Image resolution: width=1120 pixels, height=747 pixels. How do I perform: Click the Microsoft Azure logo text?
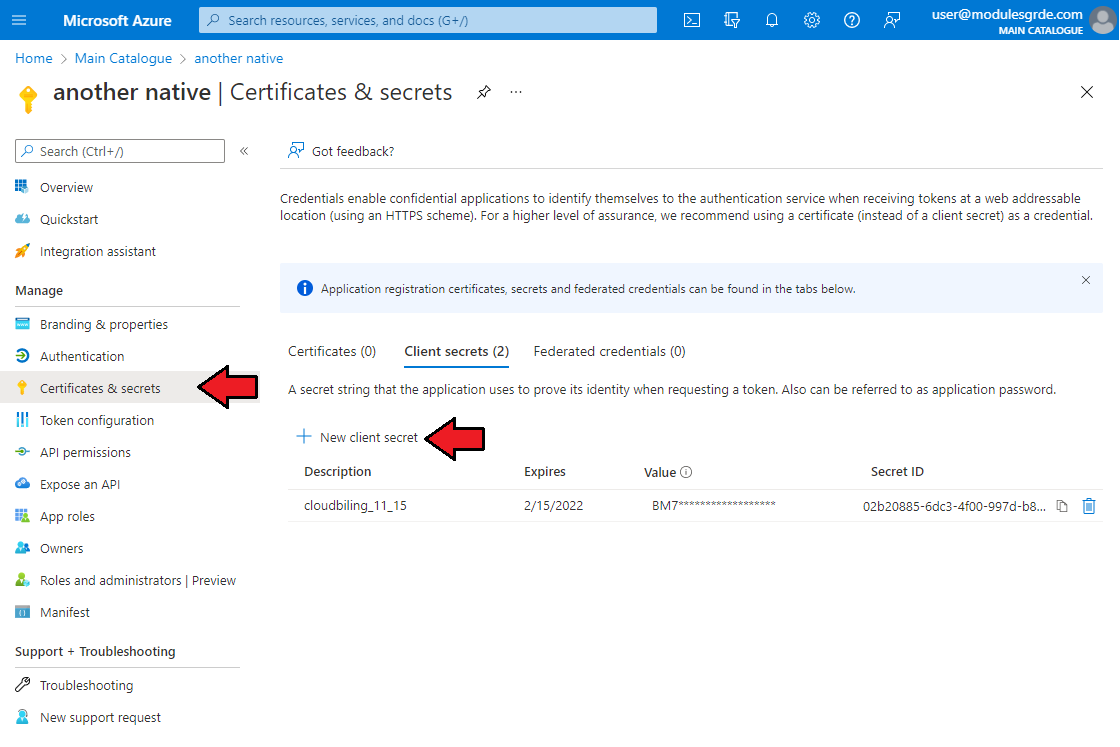(x=117, y=20)
